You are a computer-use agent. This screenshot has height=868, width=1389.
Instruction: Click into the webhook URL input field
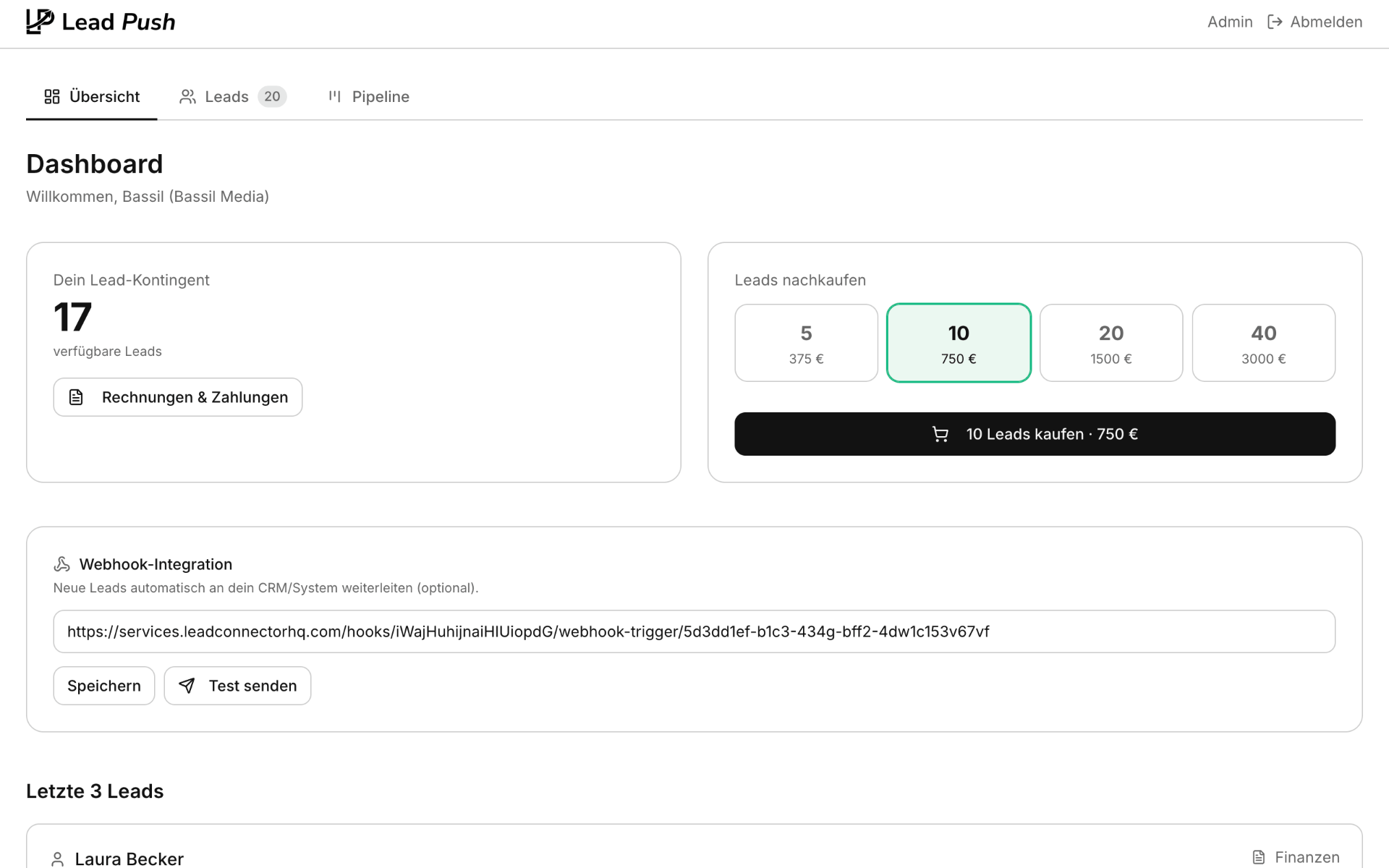point(694,631)
